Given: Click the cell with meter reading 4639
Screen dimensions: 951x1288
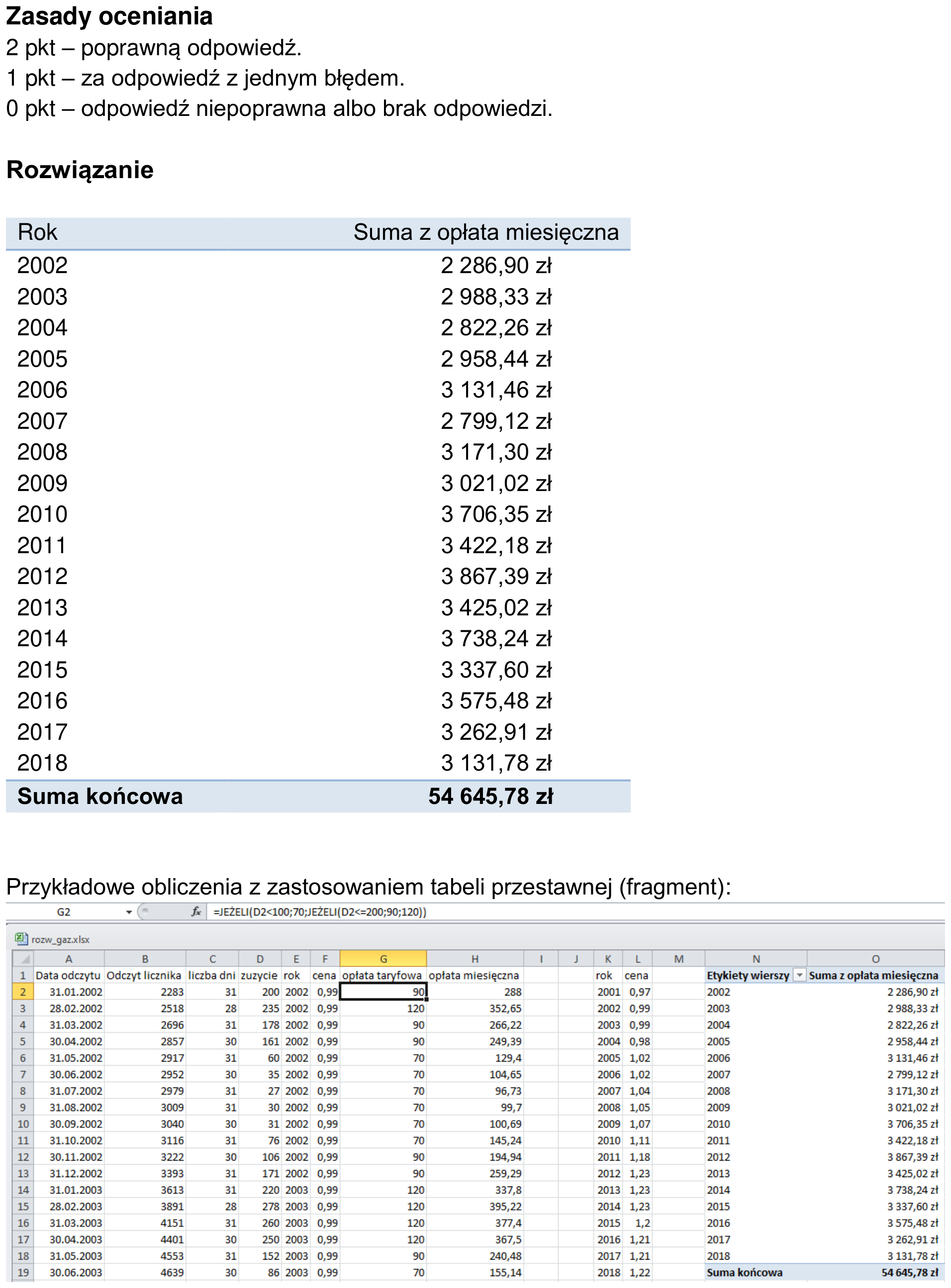Looking at the screenshot, I should pos(145,1273).
